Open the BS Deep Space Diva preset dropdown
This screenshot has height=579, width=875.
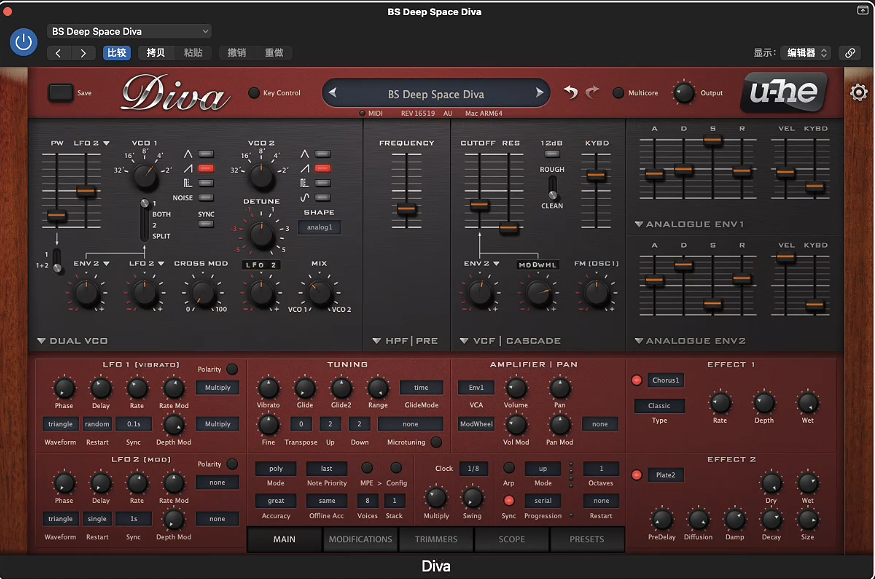[129, 31]
